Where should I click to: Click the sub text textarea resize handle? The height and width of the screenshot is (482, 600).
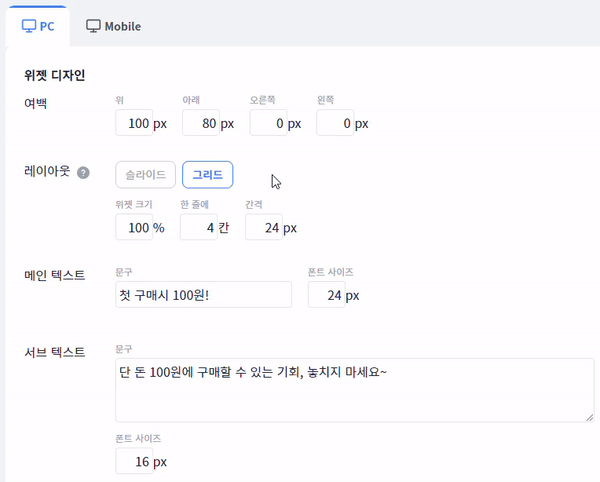click(x=588, y=416)
